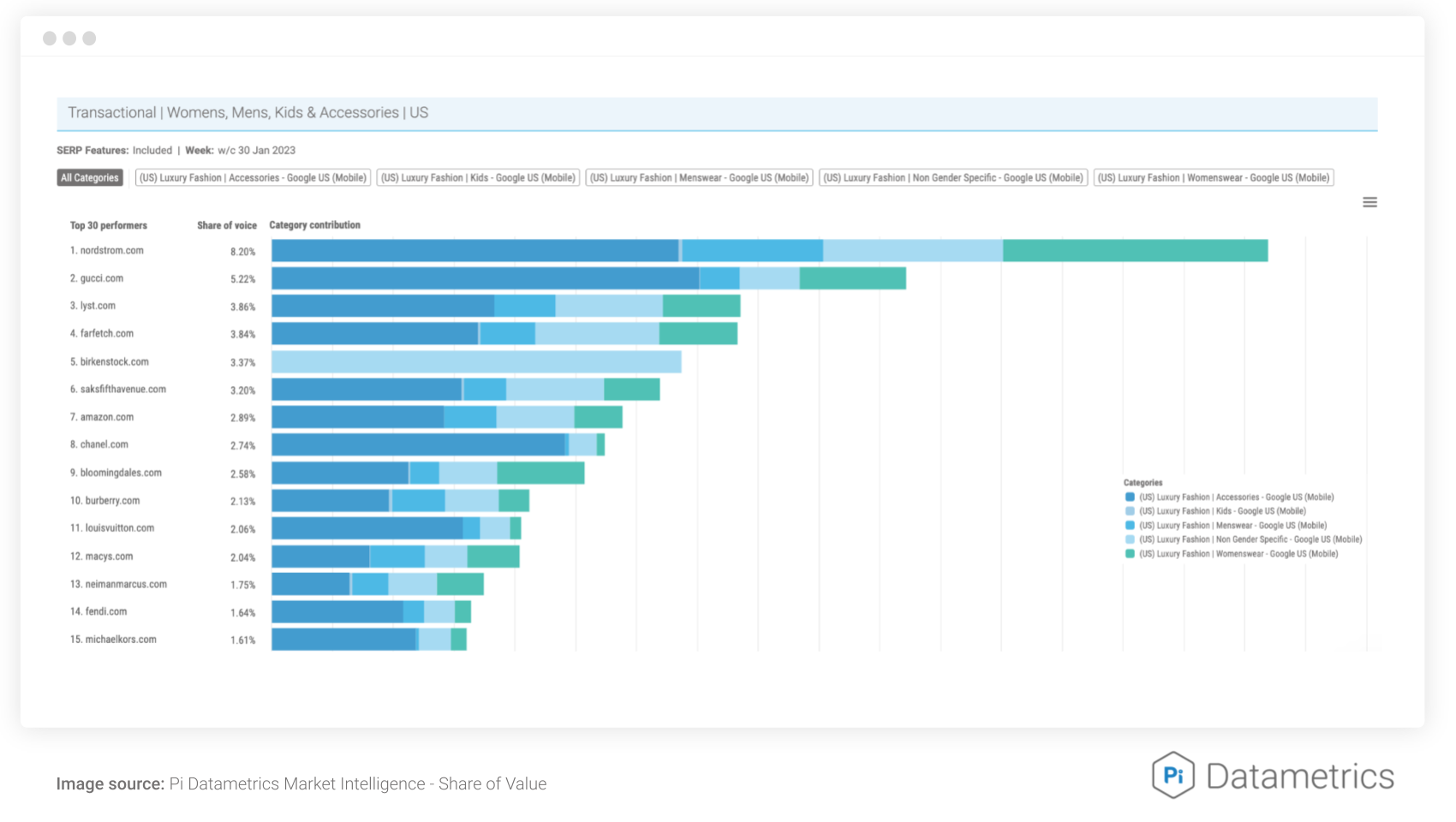Viewport: 1456px width, 822px height.
Task: Click the week w/c 30 Jan 2023 text
Action: (241, 150)
